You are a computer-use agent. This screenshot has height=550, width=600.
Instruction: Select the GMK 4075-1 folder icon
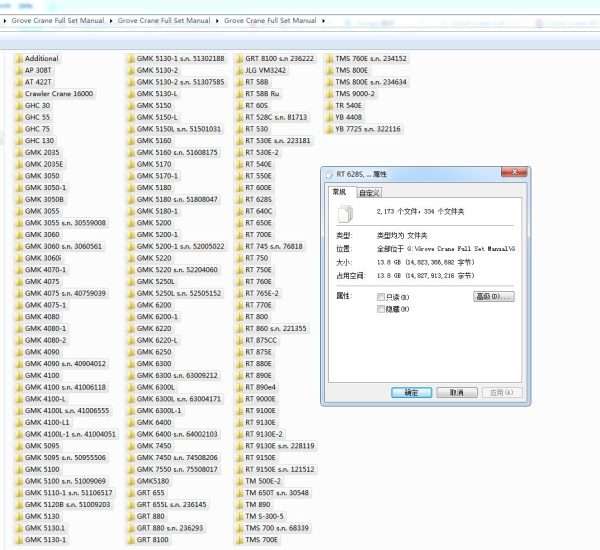tap(19, 305)
